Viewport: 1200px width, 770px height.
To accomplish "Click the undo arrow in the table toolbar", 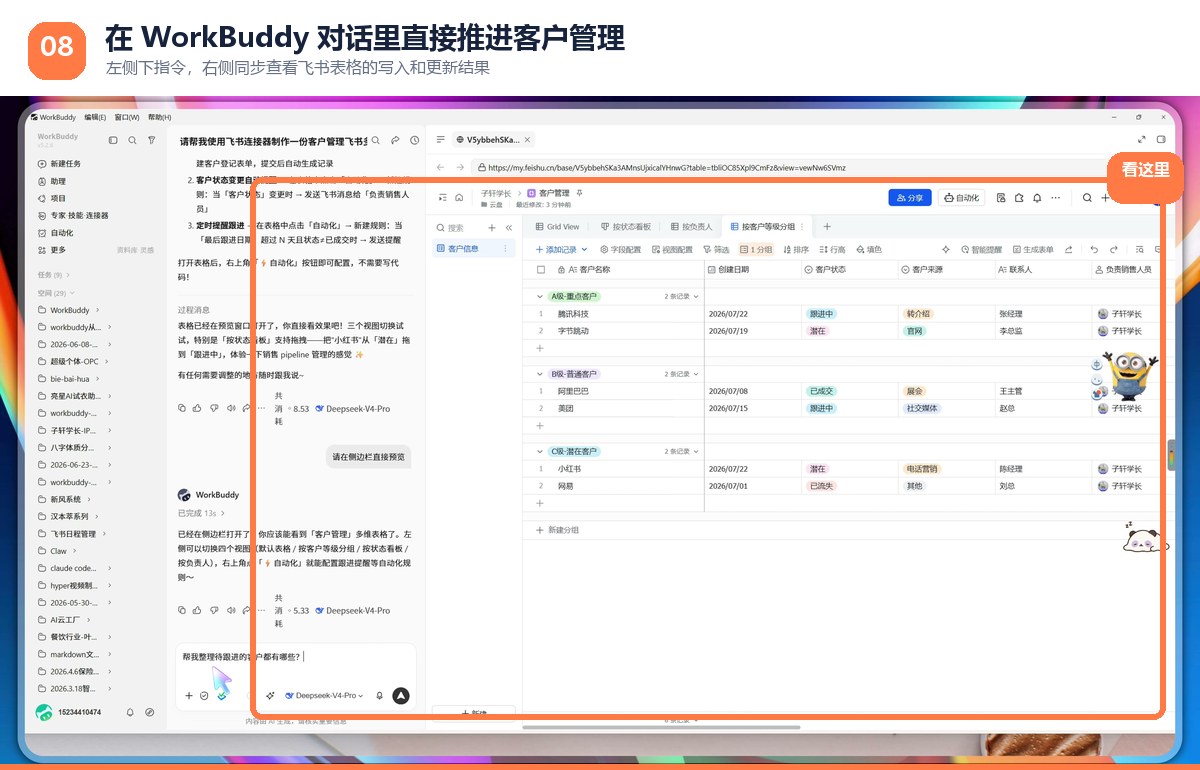I will [1094, 249].
